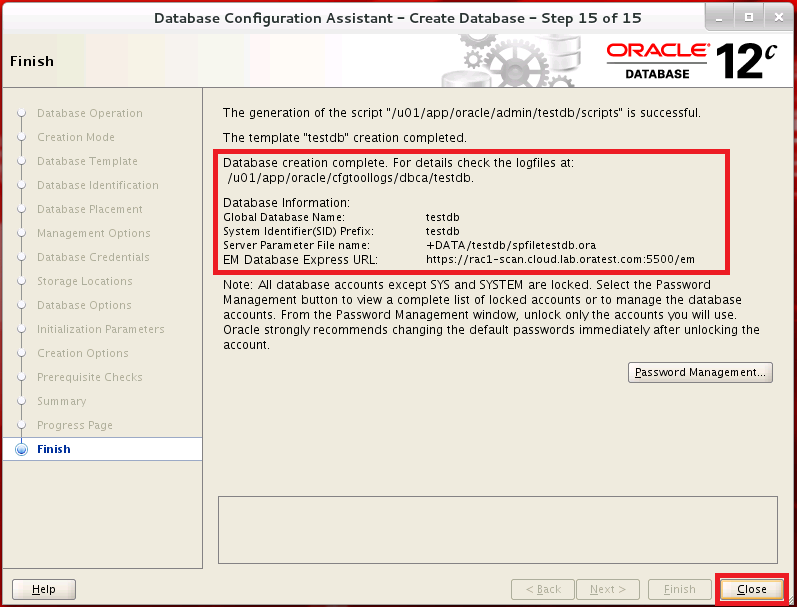Viewport: 797px width, 608px height.
Task: Select the Database Operation step
Action: click(x=90, y=113)
